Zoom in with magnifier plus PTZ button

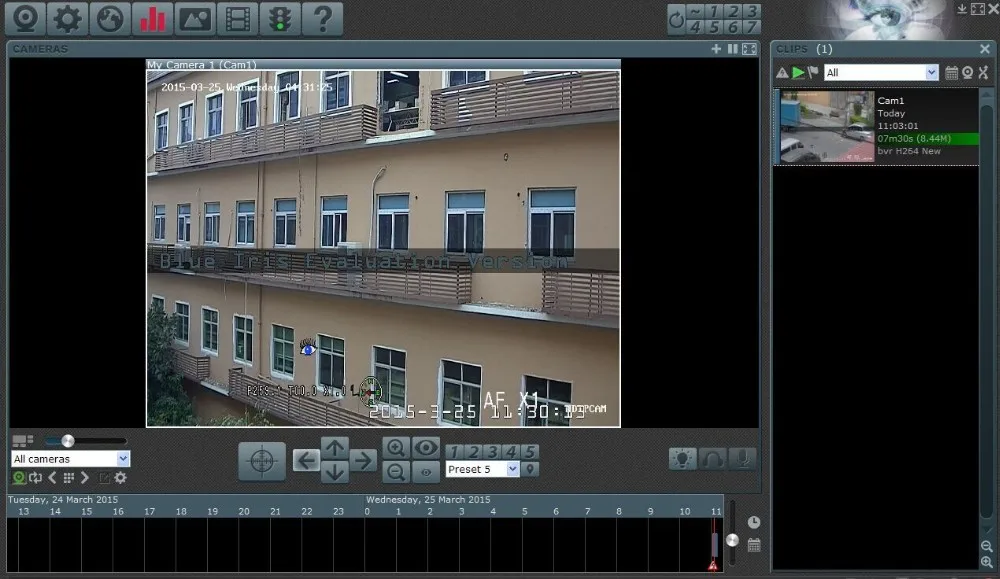[395, 448]
